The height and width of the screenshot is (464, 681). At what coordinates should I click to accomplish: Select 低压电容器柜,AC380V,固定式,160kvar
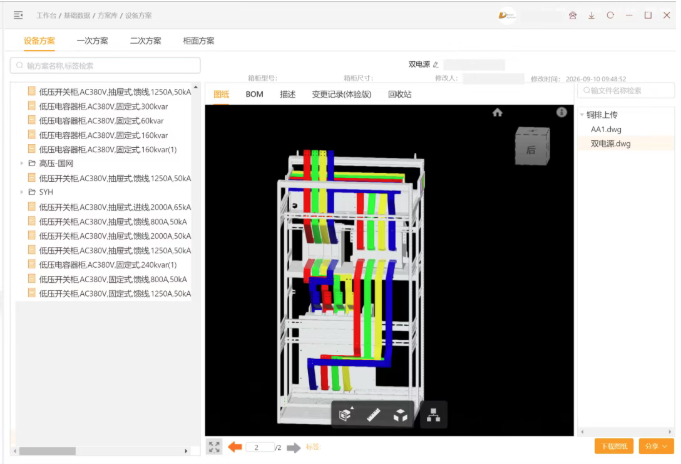103,135
